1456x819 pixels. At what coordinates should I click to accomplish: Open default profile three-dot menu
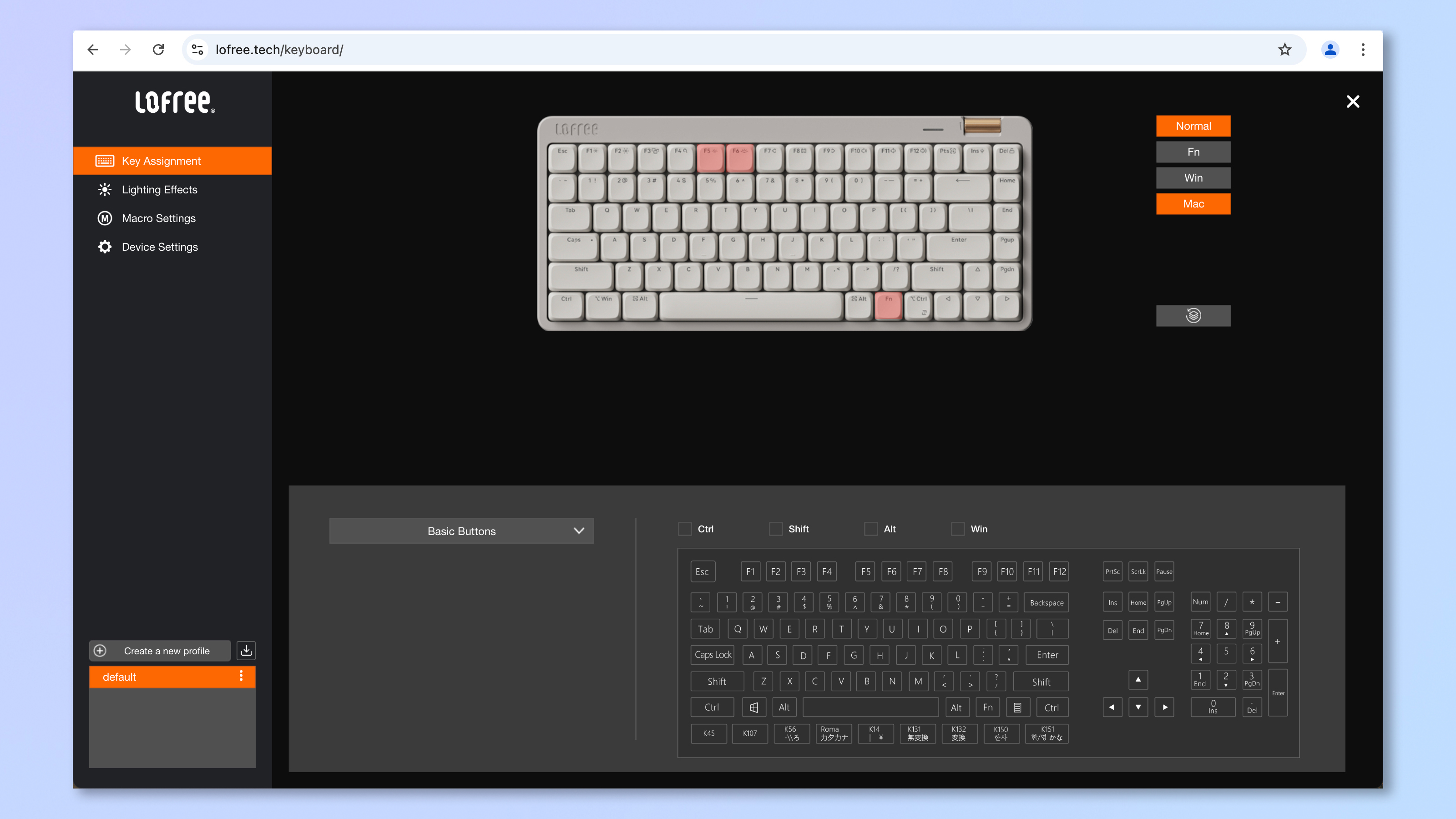point(241,676)
